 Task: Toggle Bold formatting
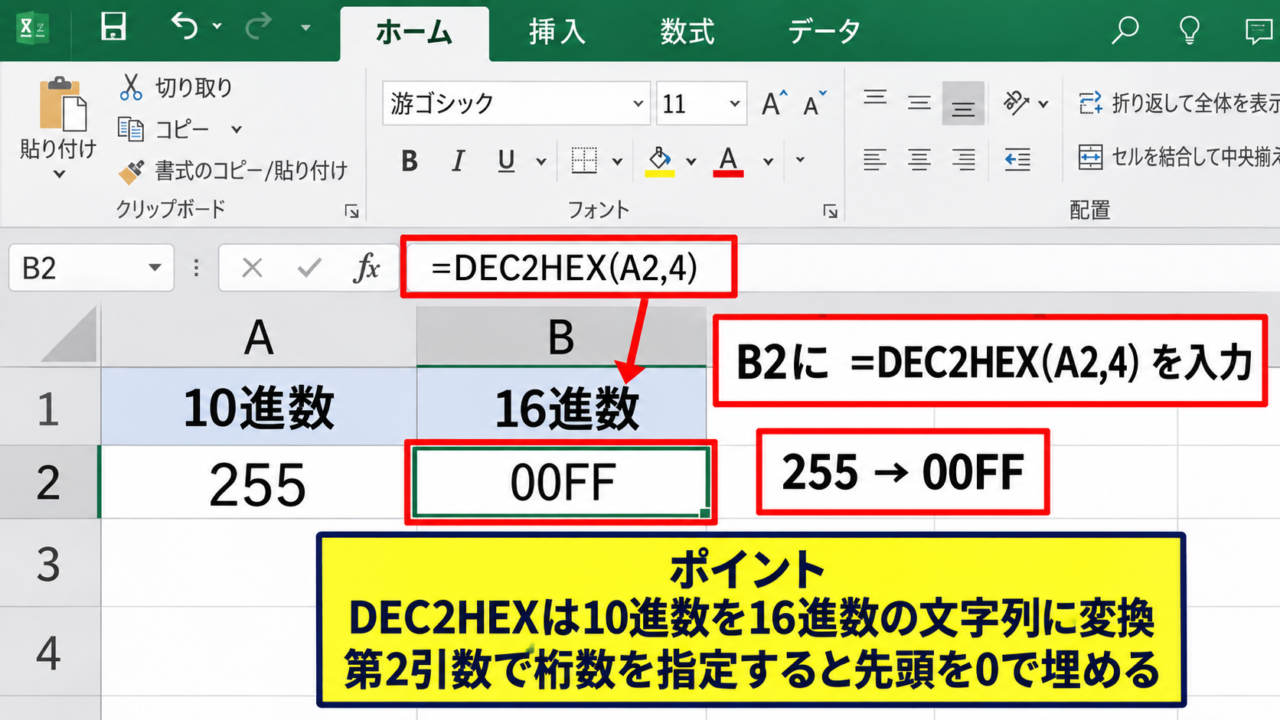[x=409, y=161]
